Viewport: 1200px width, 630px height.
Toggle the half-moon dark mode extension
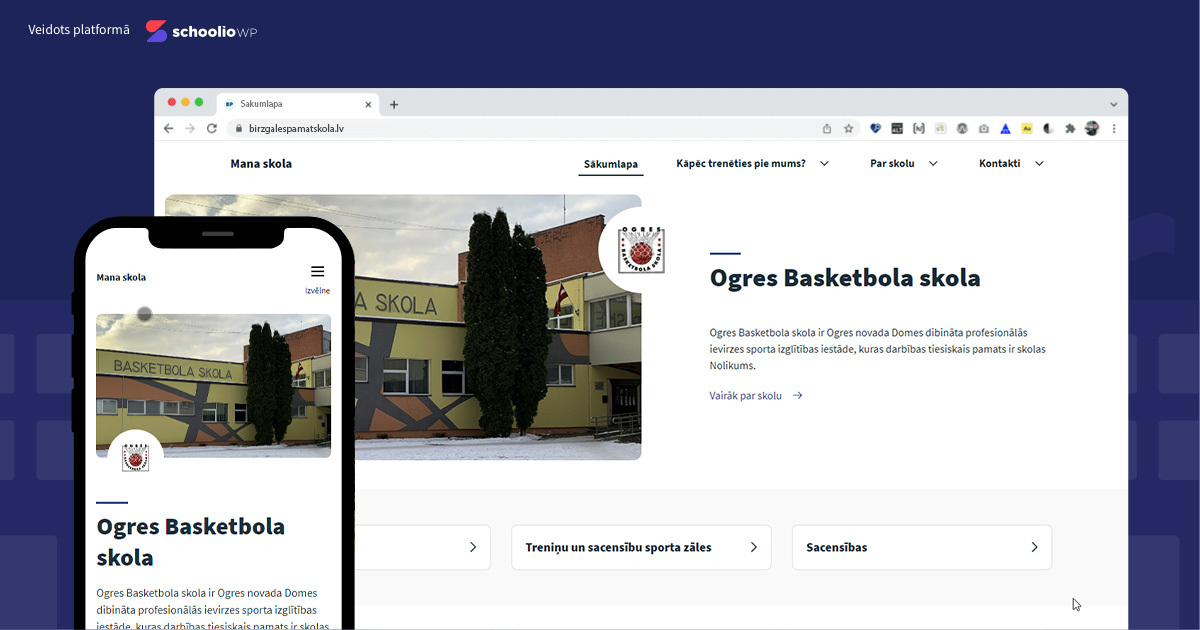click(x=1049, y=128)
